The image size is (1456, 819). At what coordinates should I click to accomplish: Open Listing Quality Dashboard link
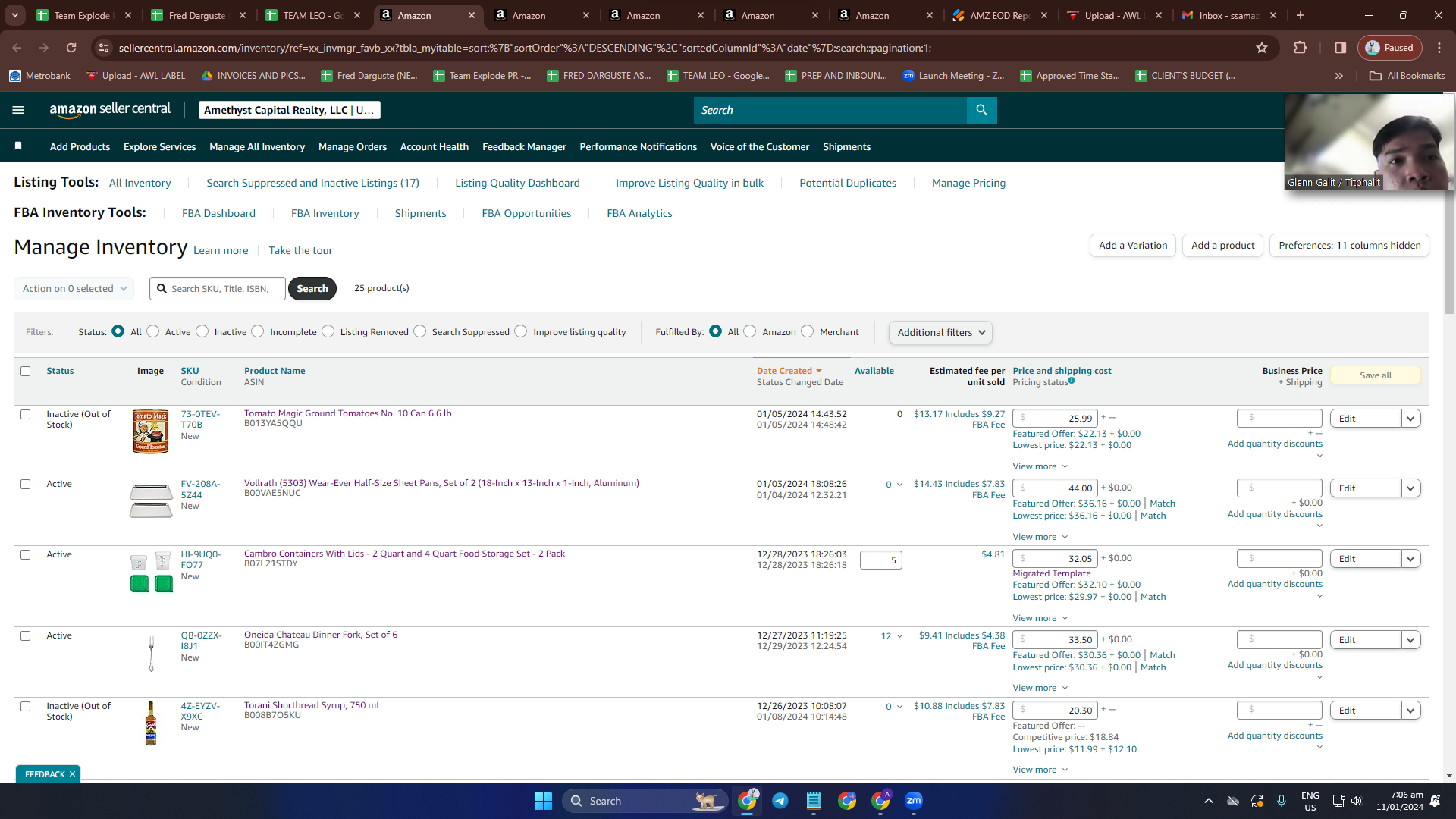tap(517, 183)
